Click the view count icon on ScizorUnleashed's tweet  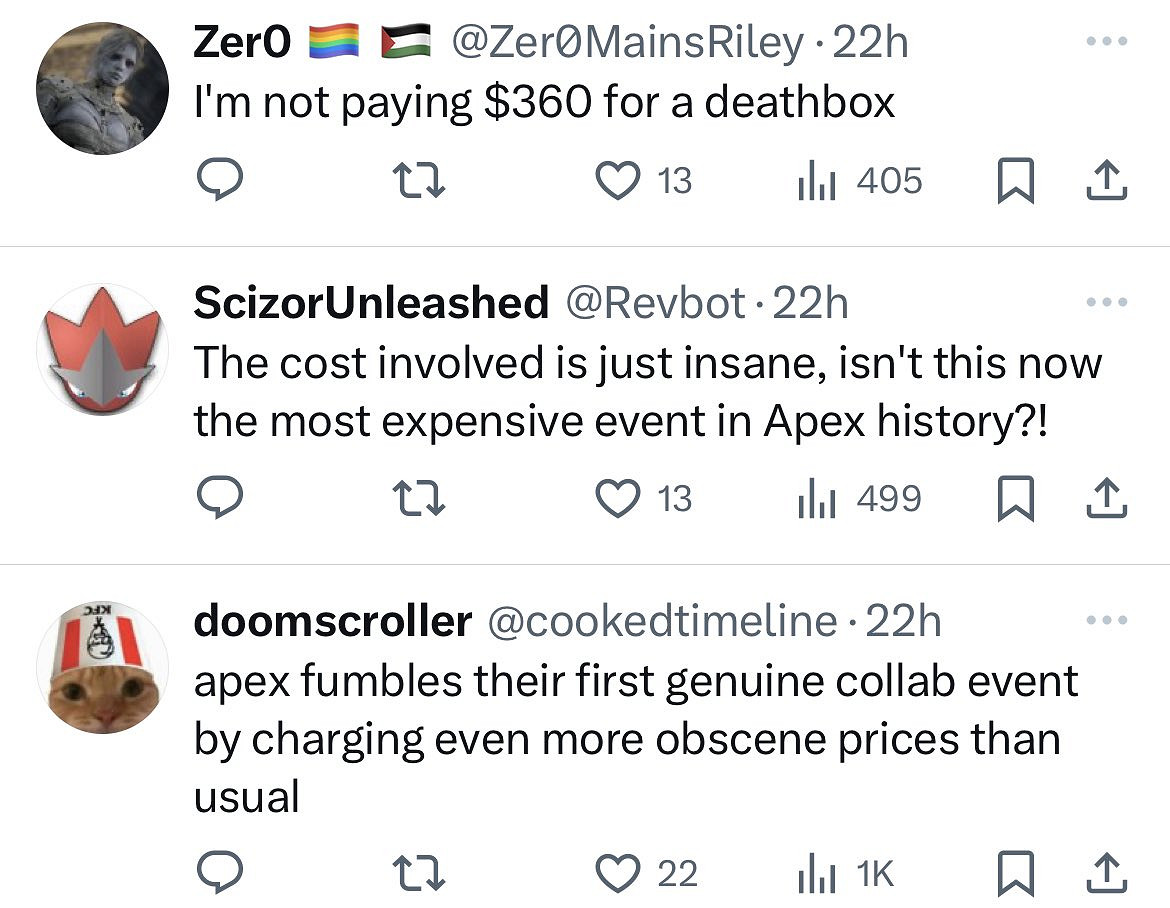coord(817,498)
